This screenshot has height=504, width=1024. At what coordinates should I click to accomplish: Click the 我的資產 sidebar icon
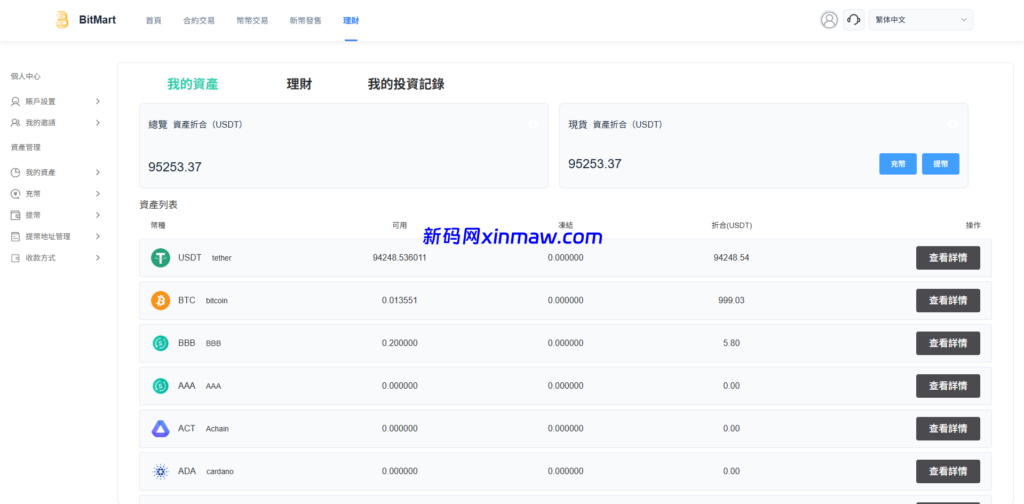point(16,172)
